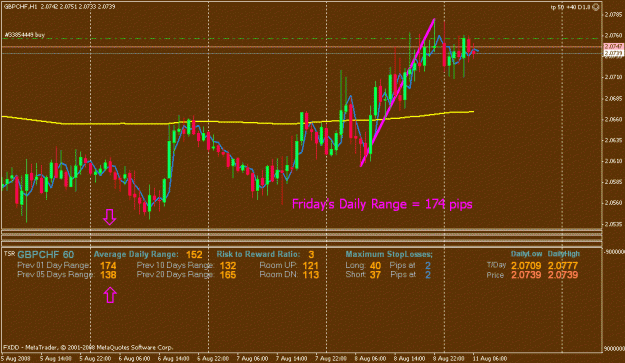The image size is (625, 363).
Task: Click the Long stop loss value 40
Action: [375, 266]
